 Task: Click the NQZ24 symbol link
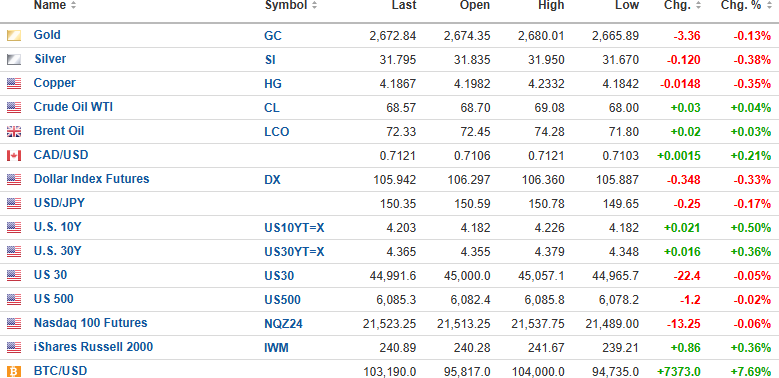pos(283,324)
